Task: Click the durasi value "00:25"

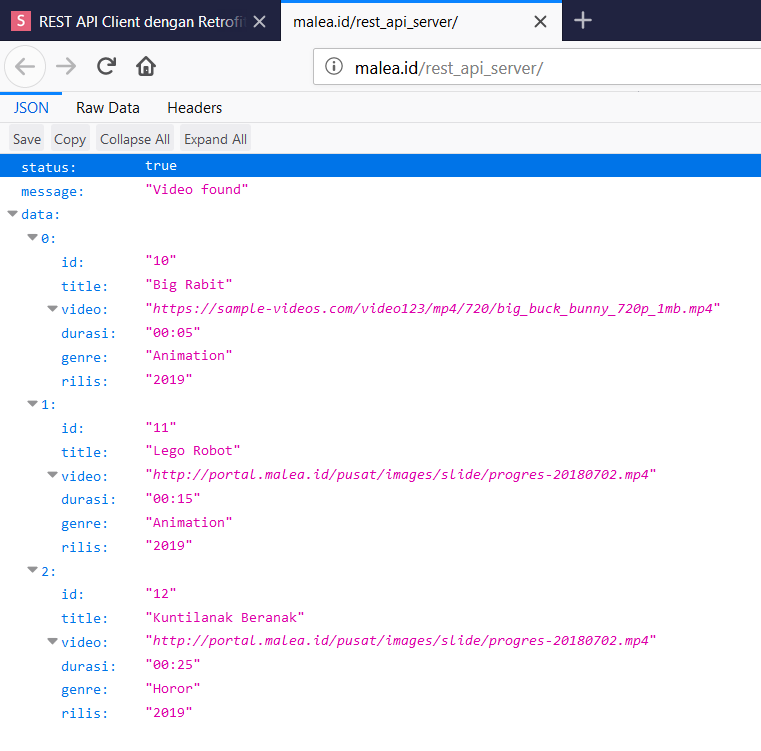Action: click(x=173, y=665)
